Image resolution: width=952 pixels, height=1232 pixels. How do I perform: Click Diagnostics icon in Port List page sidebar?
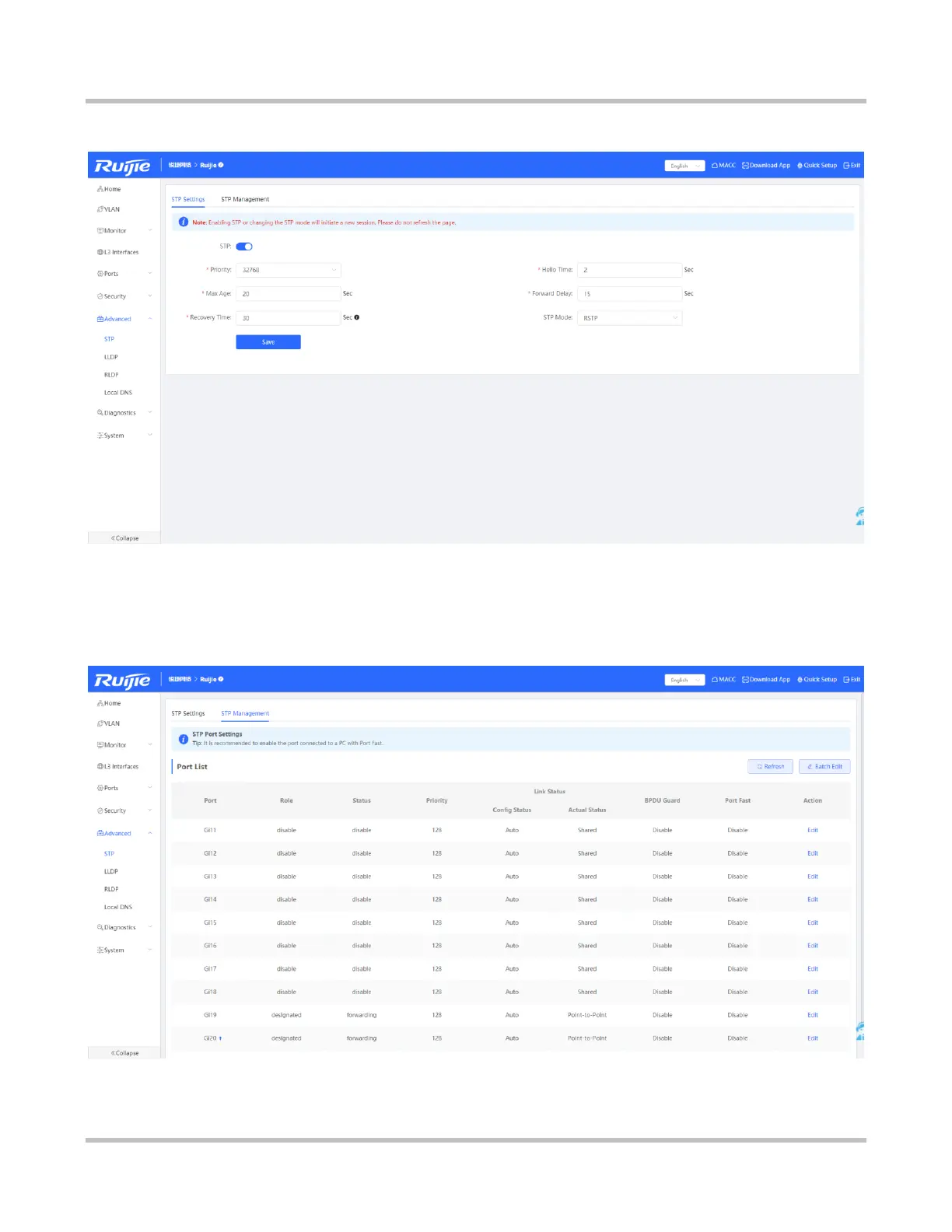tap(100, 927)
